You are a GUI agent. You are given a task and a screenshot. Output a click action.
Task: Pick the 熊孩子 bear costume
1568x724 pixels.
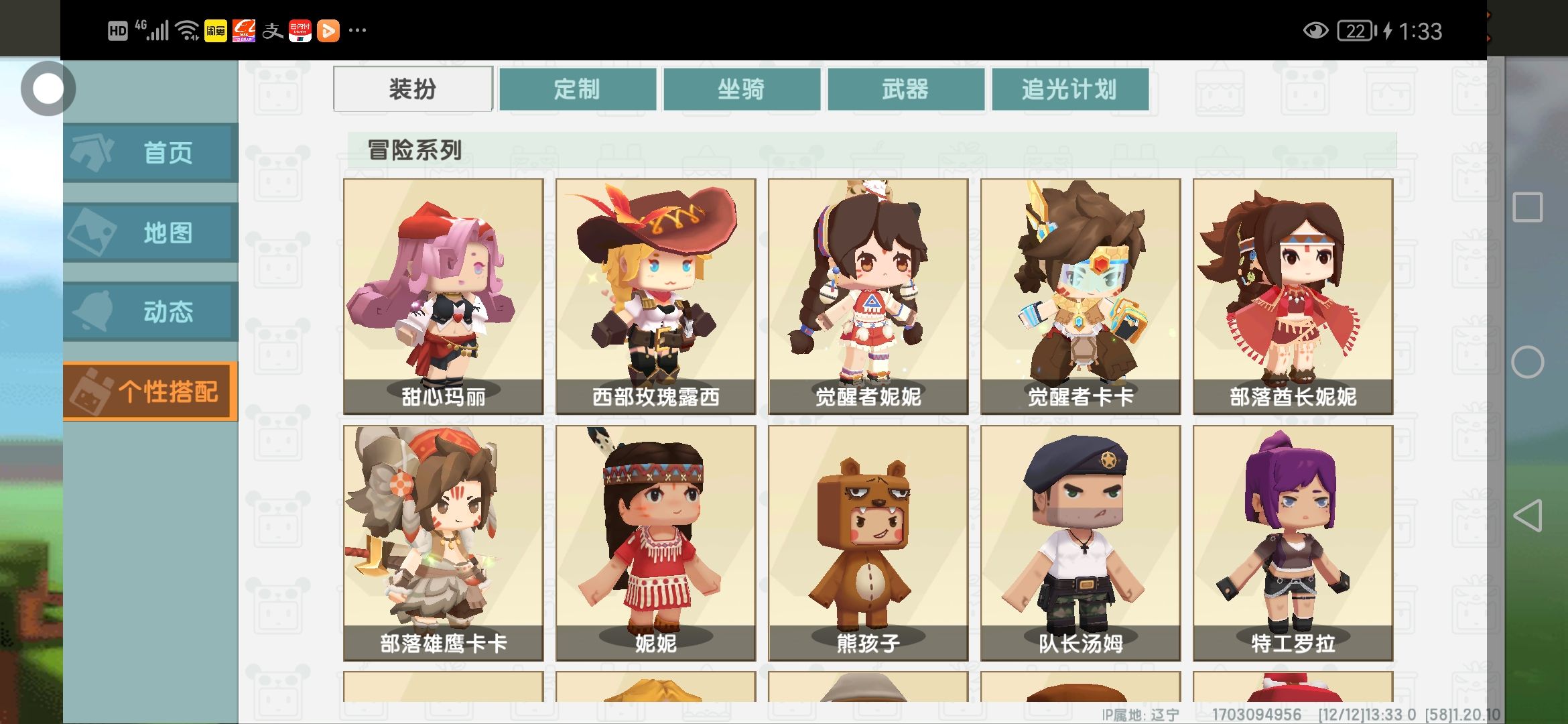868,543
